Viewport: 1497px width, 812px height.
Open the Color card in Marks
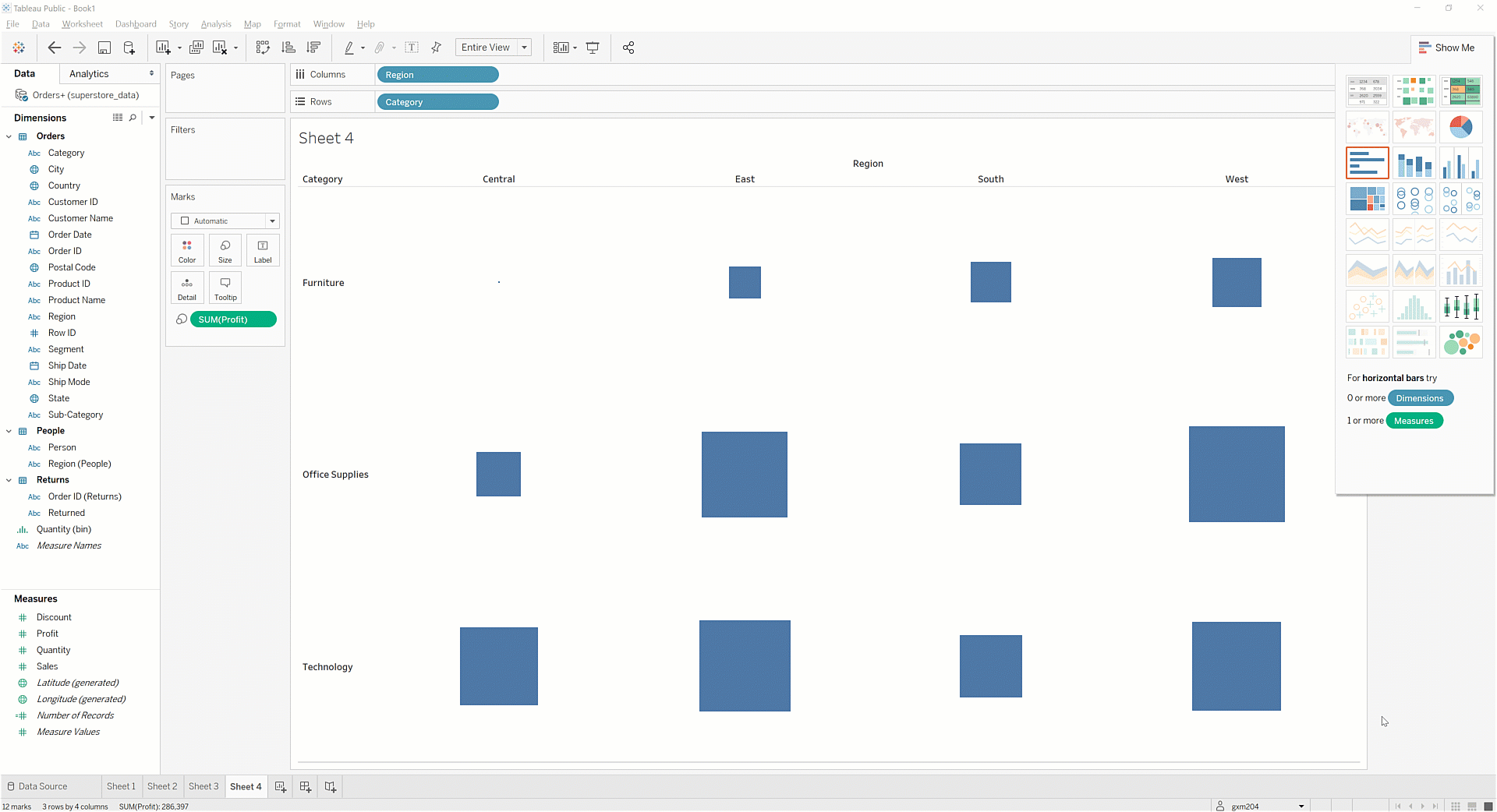pos(187,251)
